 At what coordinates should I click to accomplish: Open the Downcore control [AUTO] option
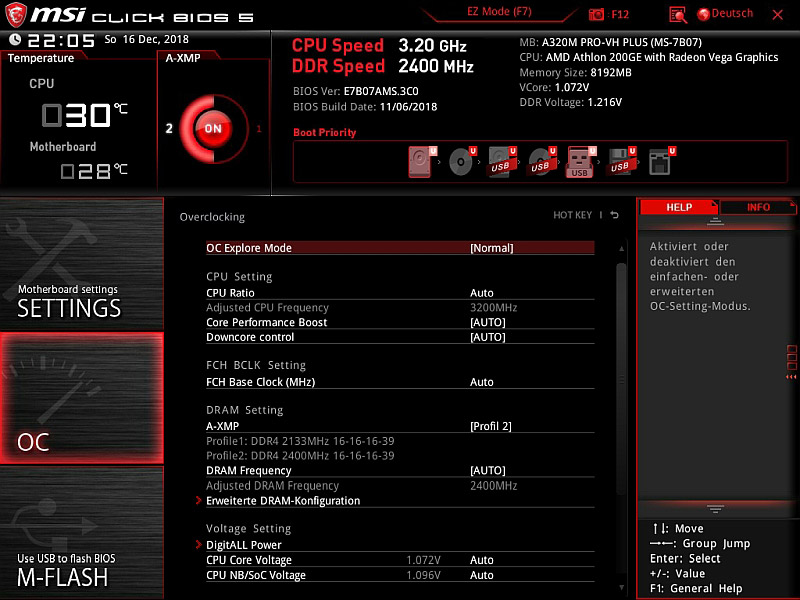[x=400, y=337]
